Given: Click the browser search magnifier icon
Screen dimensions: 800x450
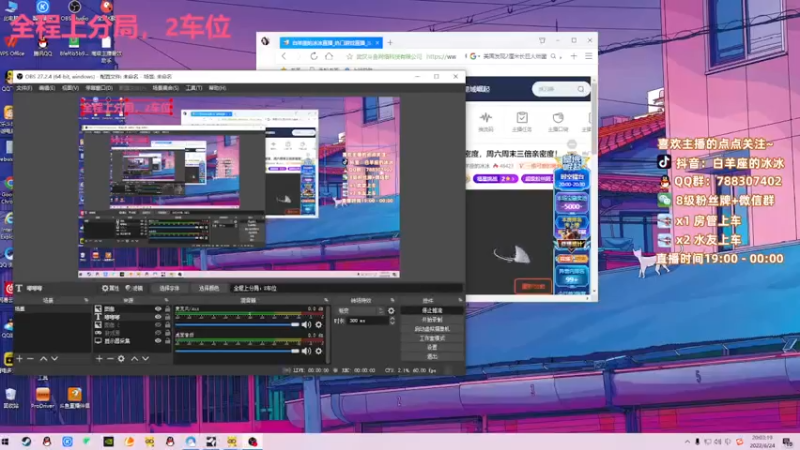Looking at the screenshot, I should tap(553, 56).
